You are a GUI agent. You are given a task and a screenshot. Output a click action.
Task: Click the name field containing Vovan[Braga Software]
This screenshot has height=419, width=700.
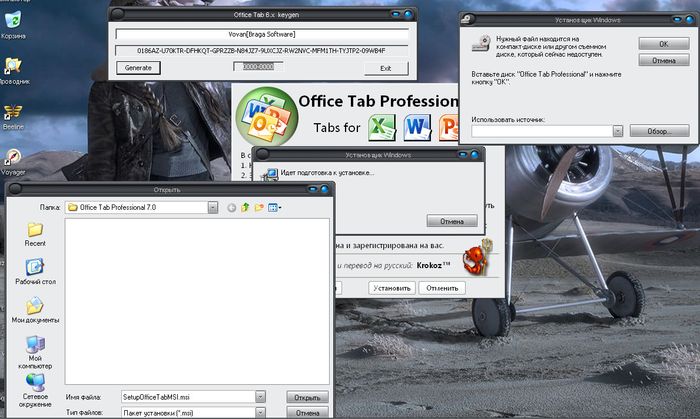262,34
